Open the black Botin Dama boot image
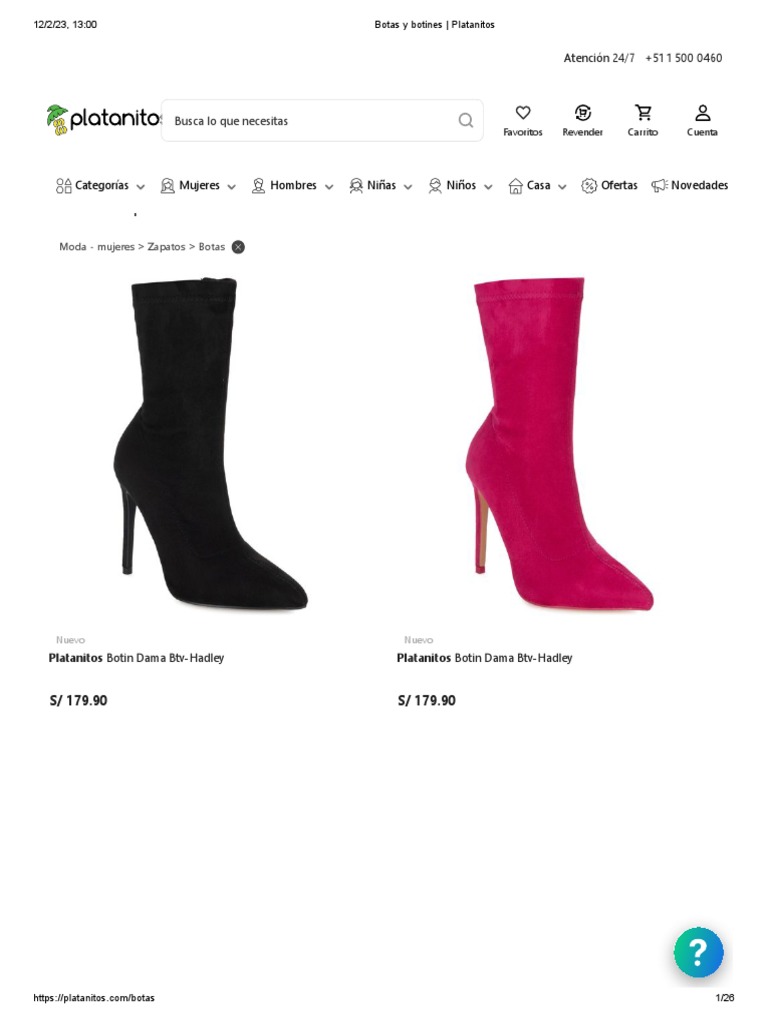Viewport: 768px width, 1024px height. pyautogui.click(x=210, y=444)
